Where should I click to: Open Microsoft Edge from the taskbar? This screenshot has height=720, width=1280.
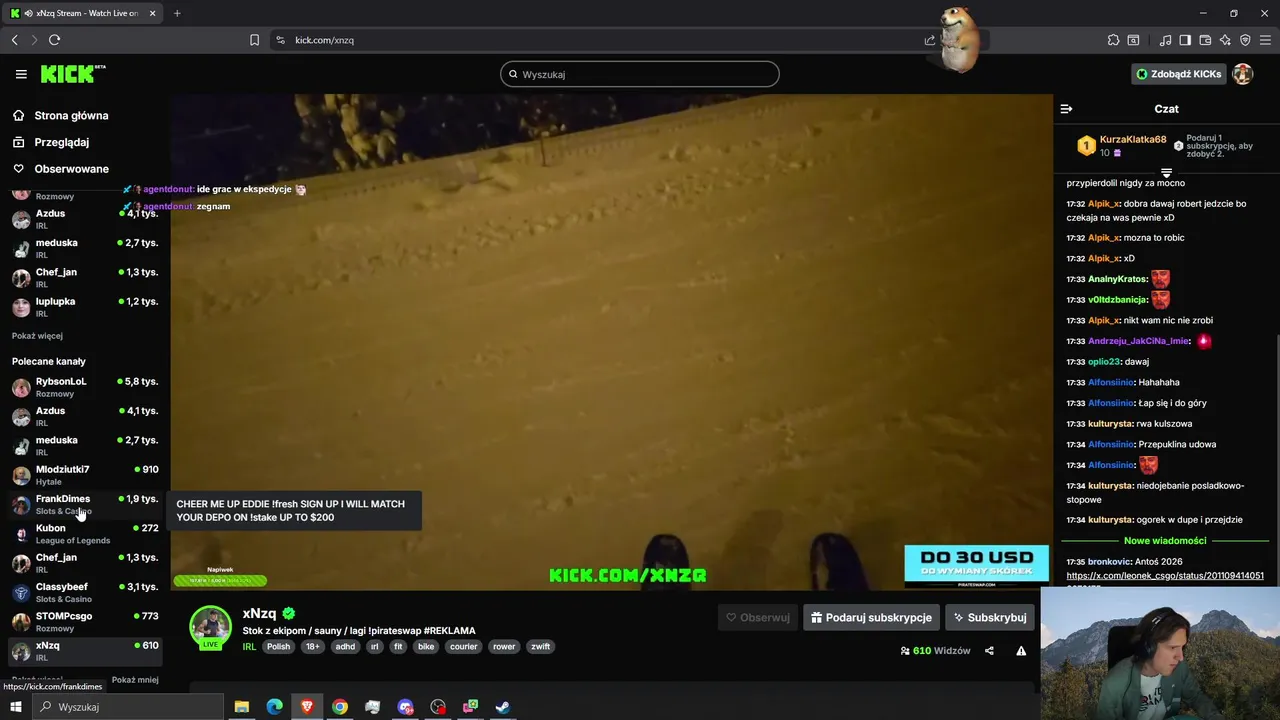[274, 707]
